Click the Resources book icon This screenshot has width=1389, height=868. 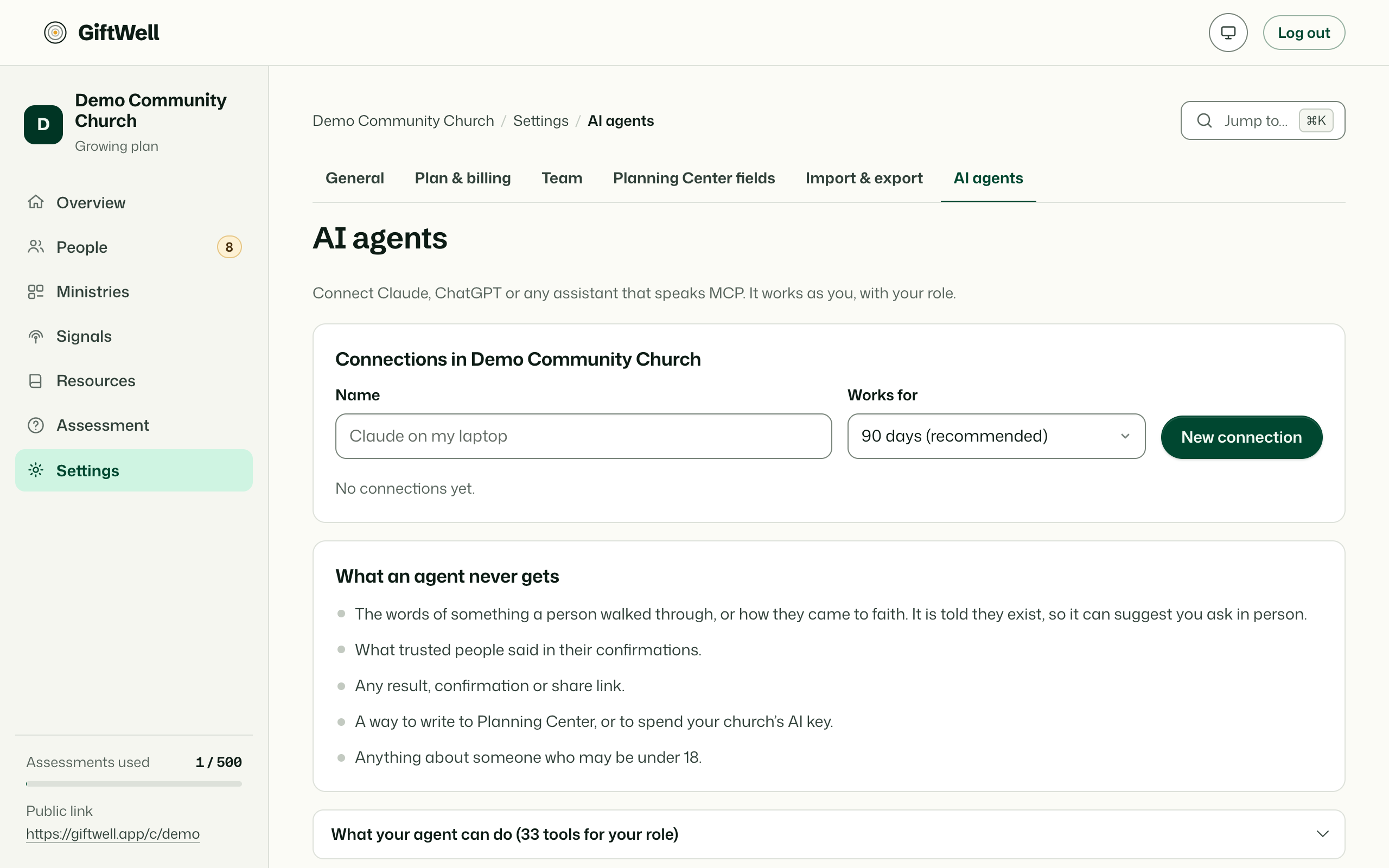tap(36, 381)
